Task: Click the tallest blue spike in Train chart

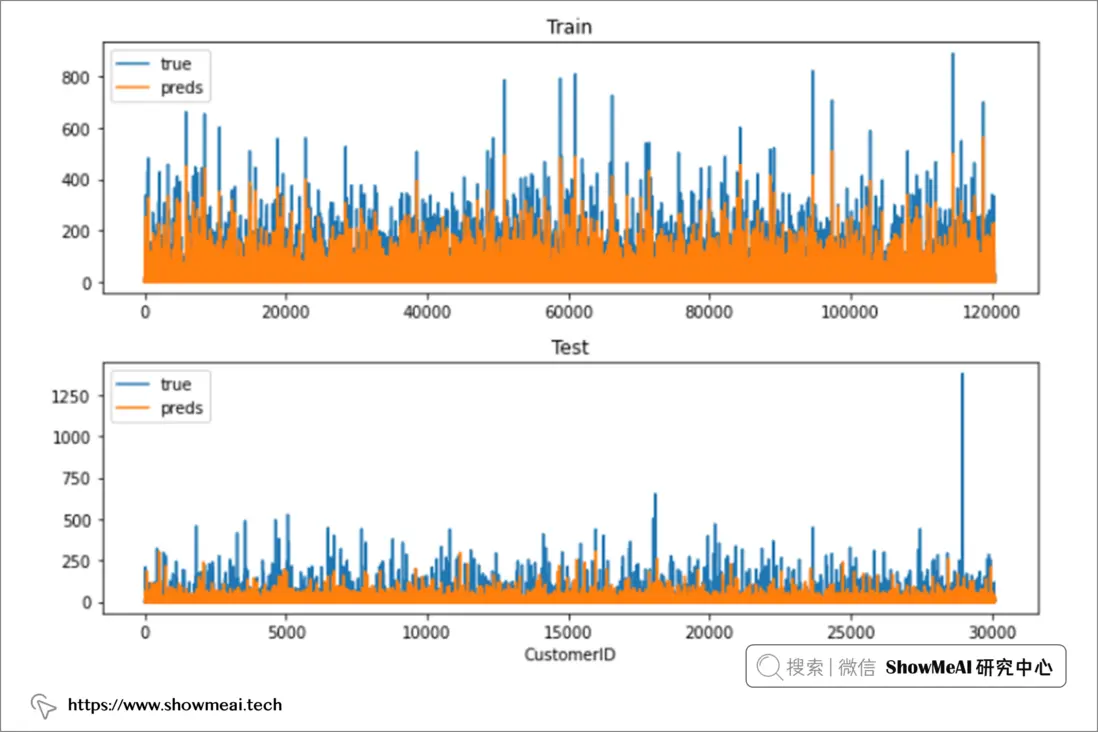Action: (x=953, y=105)
